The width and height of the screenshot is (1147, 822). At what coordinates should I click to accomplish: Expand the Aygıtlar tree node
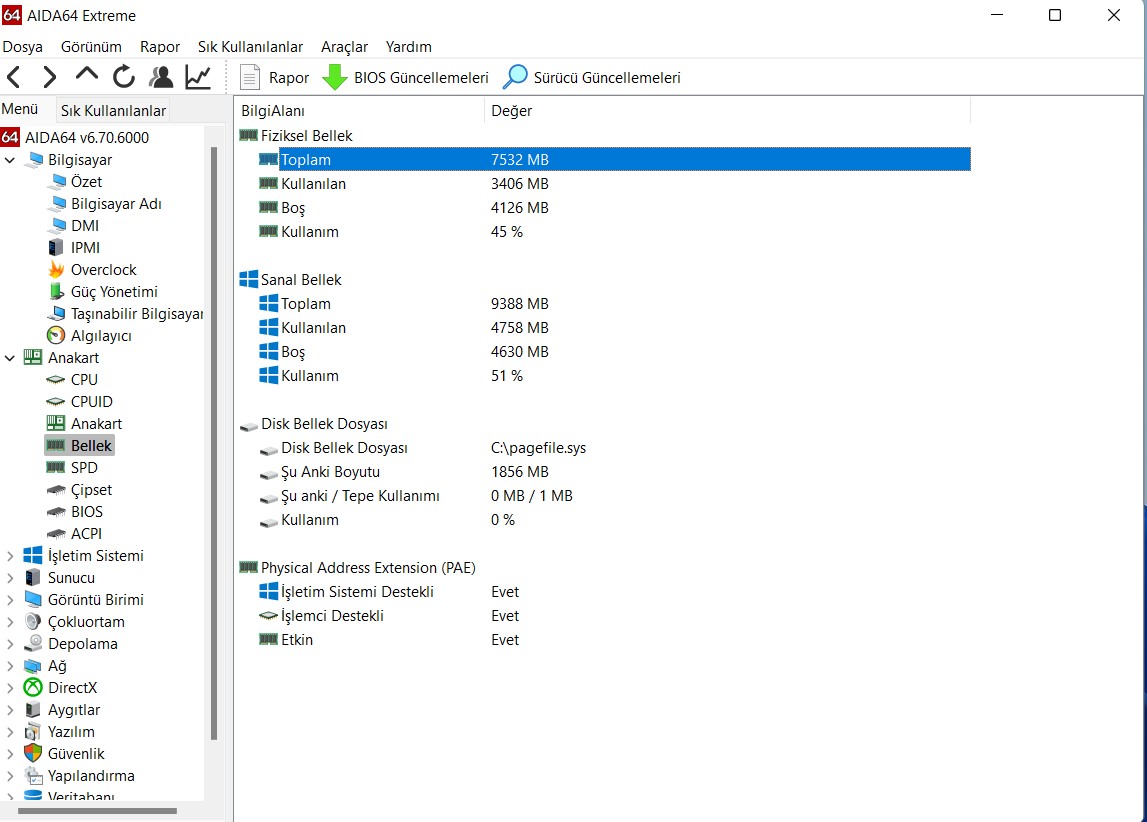point(10,709)
